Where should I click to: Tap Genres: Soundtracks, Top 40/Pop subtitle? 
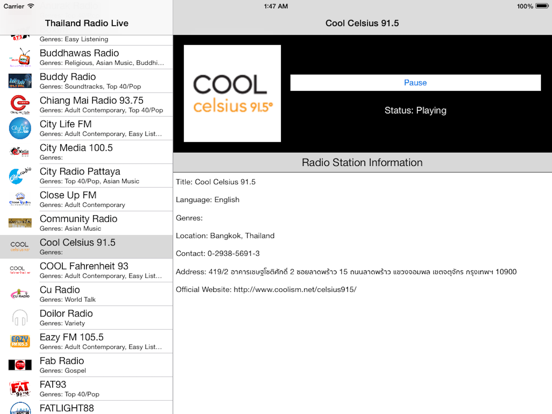coord(90,87)
